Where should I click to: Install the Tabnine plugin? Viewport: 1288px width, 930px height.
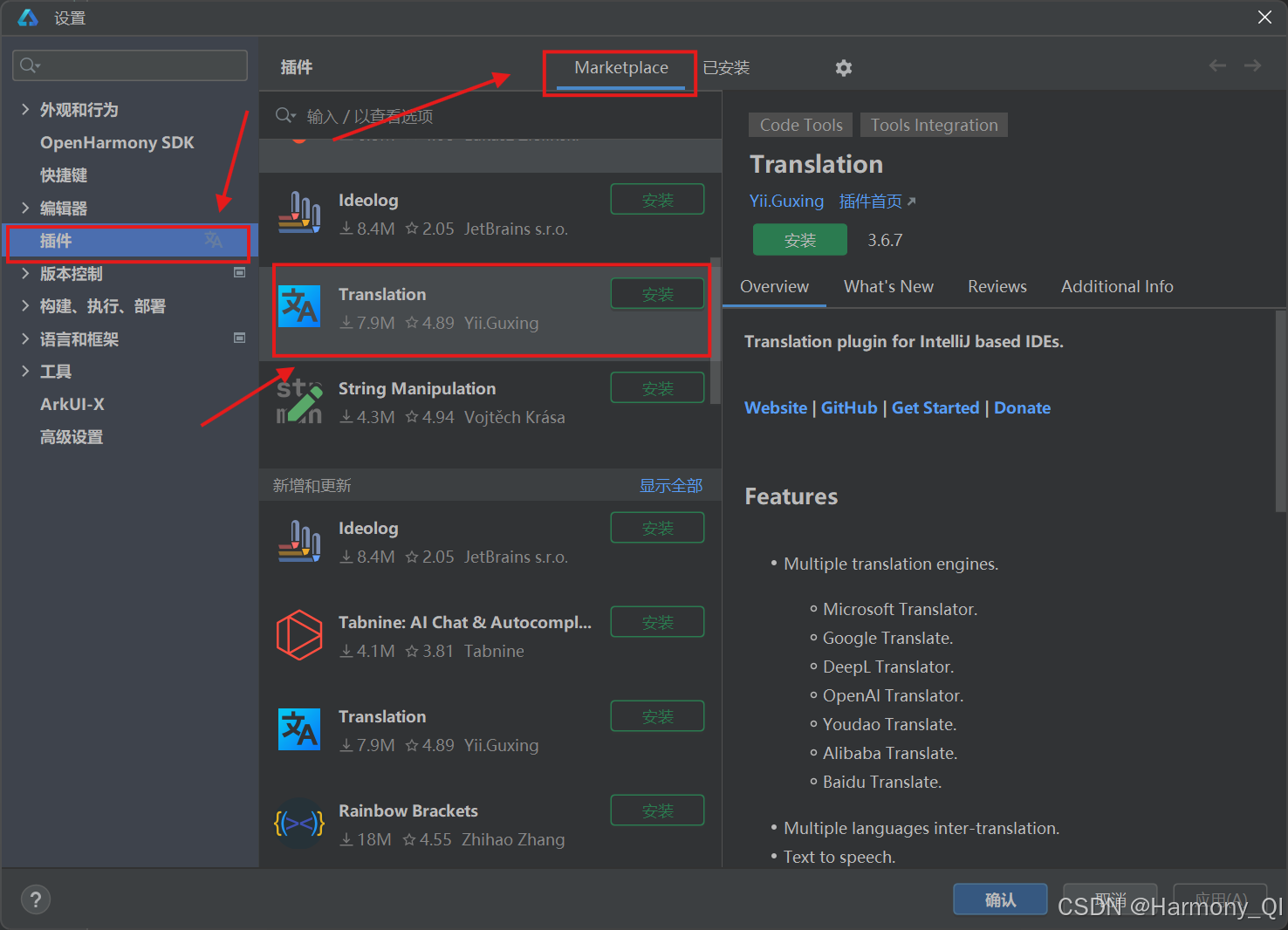[x=657, y=622]
